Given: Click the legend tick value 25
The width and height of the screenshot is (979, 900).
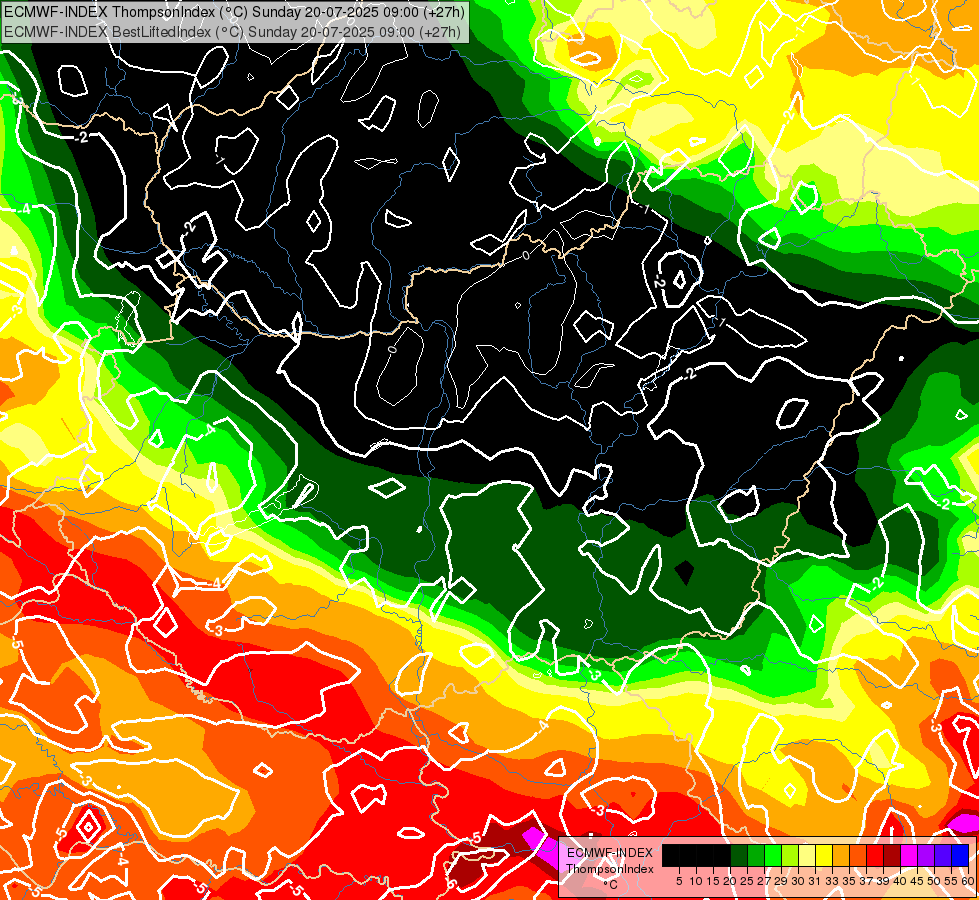Looking at the screenshot, I should click(747, 881).
